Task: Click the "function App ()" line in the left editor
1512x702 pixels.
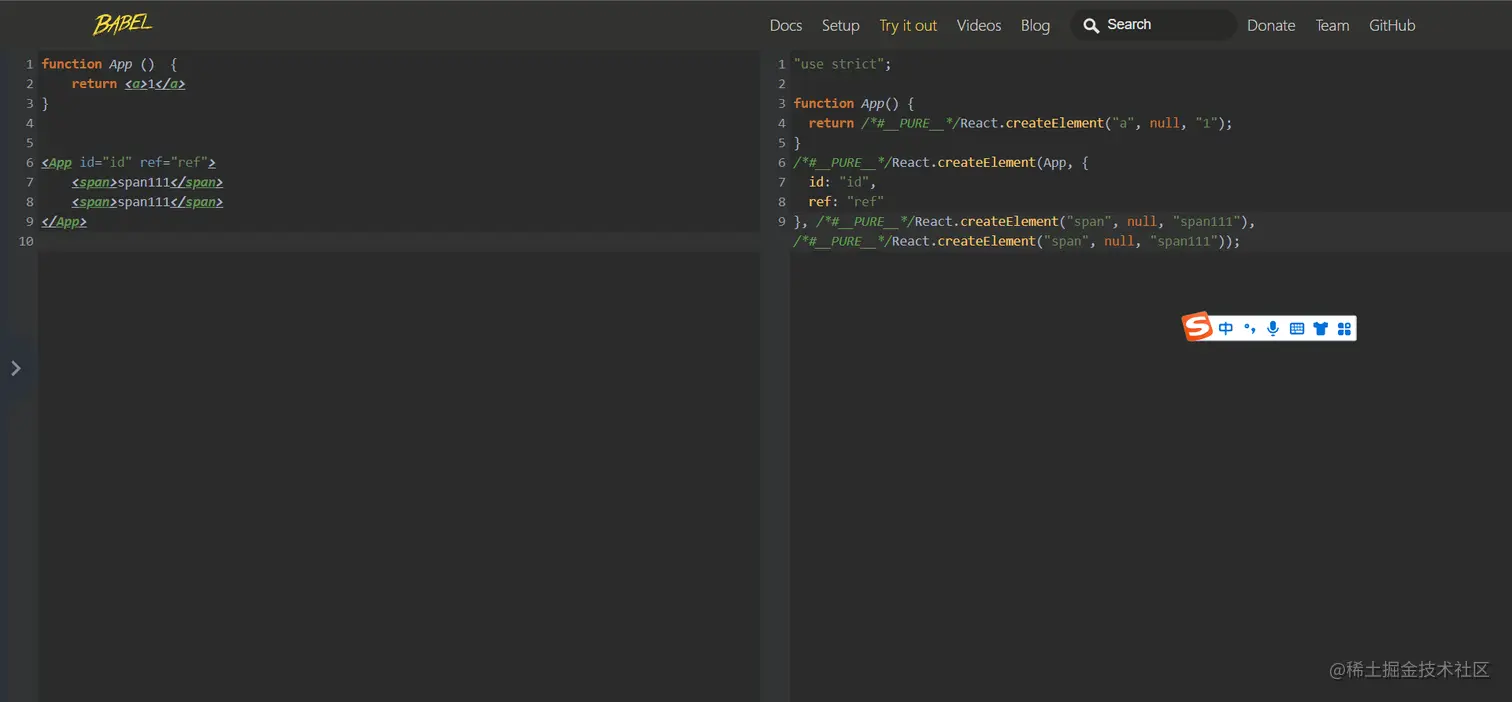Action: coord(109,64)
